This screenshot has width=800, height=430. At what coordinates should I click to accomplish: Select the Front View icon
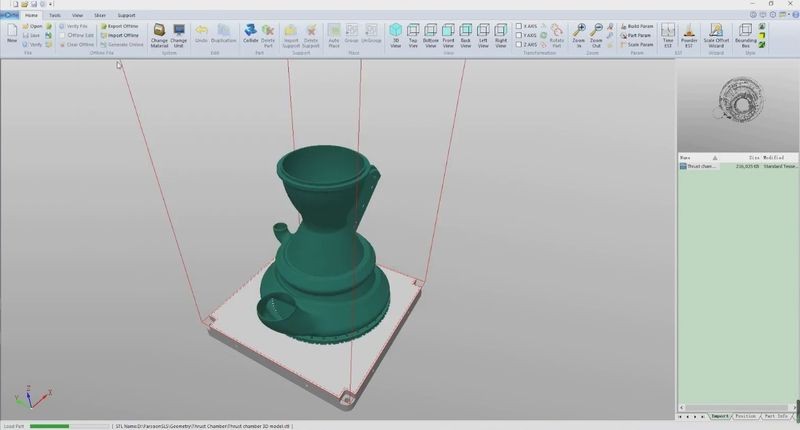(x=448, y=35)
